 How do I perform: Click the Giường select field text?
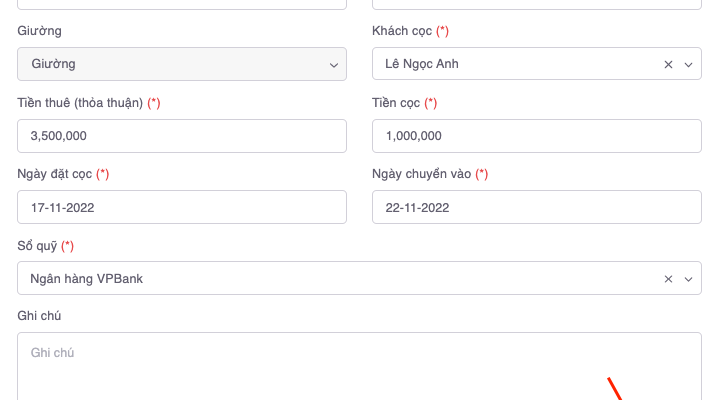pos(54,64)
